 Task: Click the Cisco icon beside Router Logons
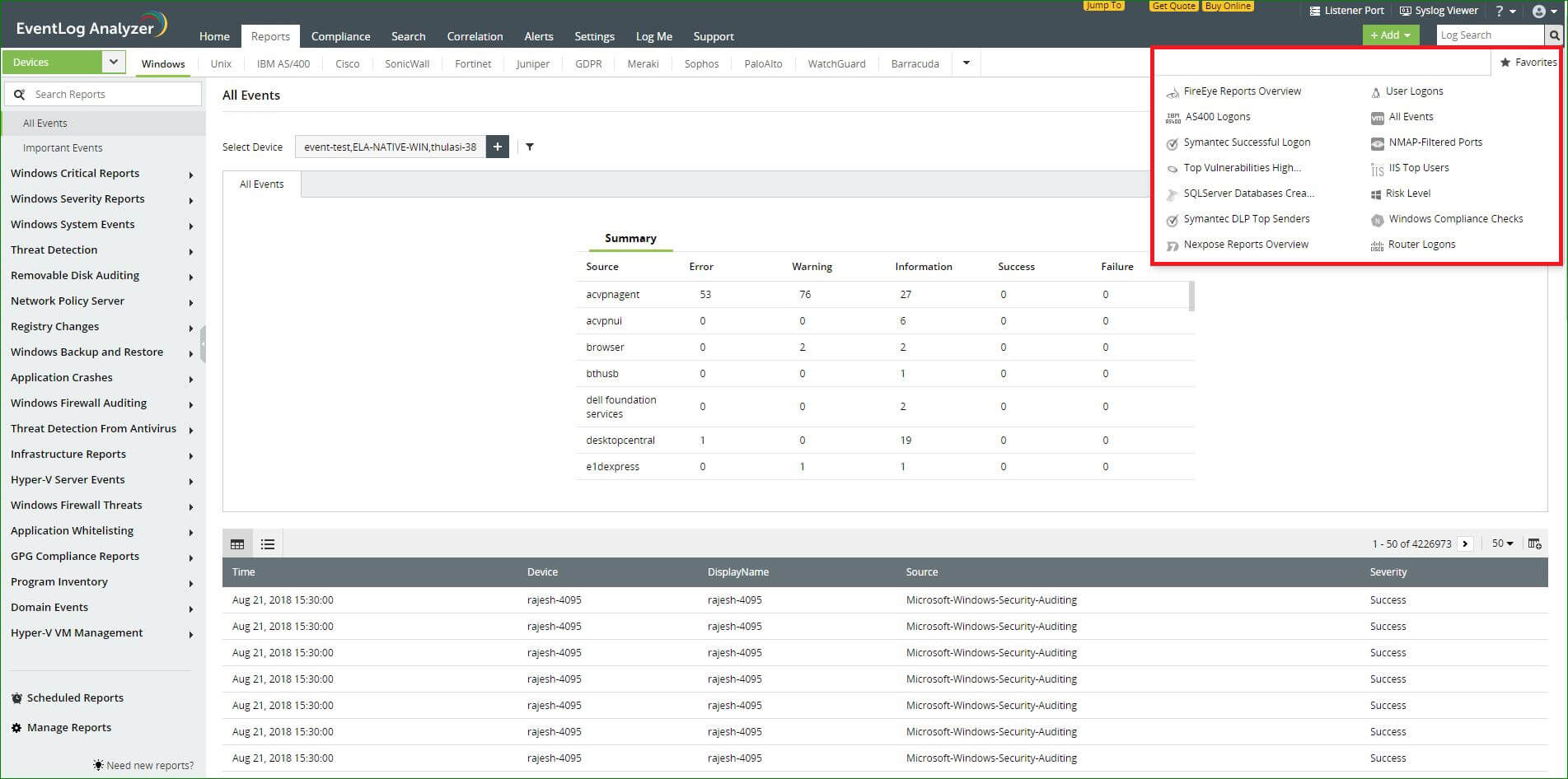point(1377,245)
